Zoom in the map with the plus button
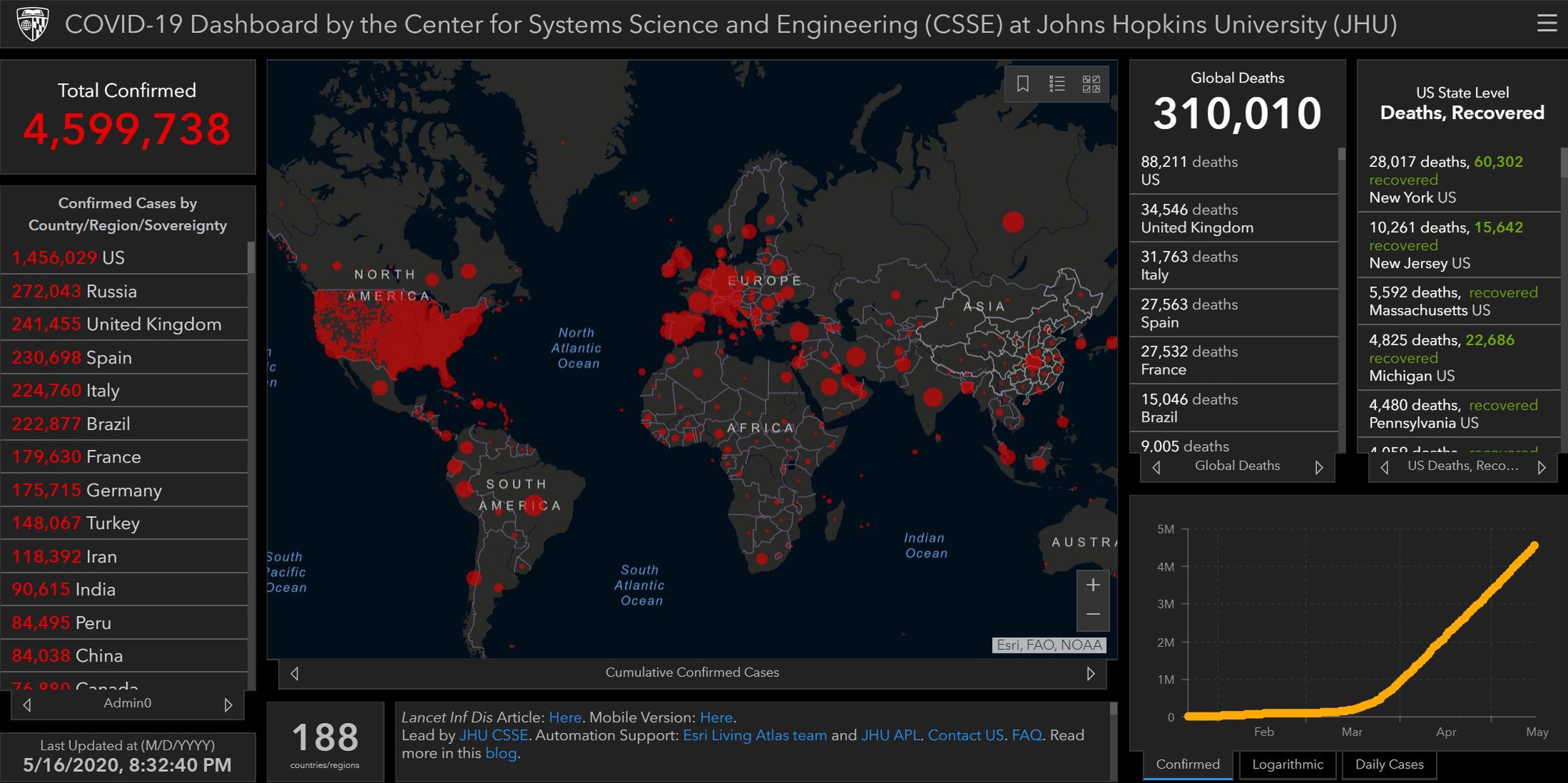The image size is (1568, 783). [1092, 585]
